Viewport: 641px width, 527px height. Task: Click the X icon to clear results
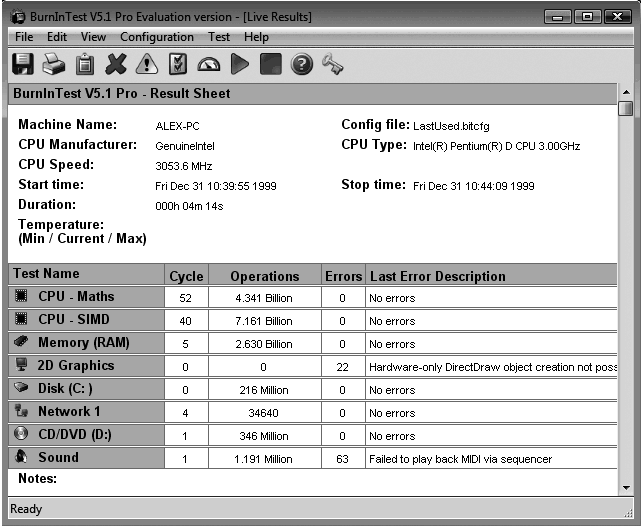click(116, 64)
